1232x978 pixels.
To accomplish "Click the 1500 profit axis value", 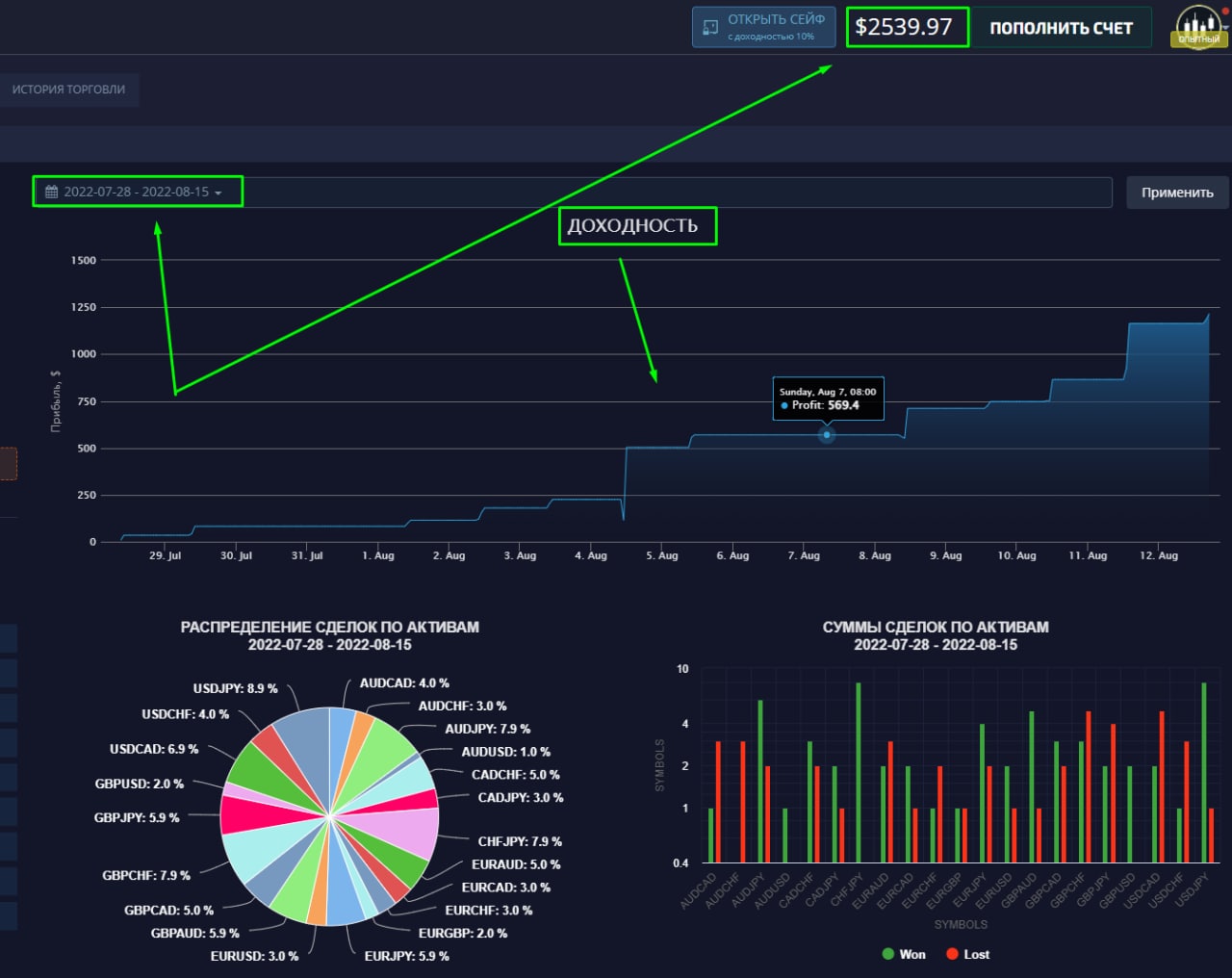I will click(84, 260).
